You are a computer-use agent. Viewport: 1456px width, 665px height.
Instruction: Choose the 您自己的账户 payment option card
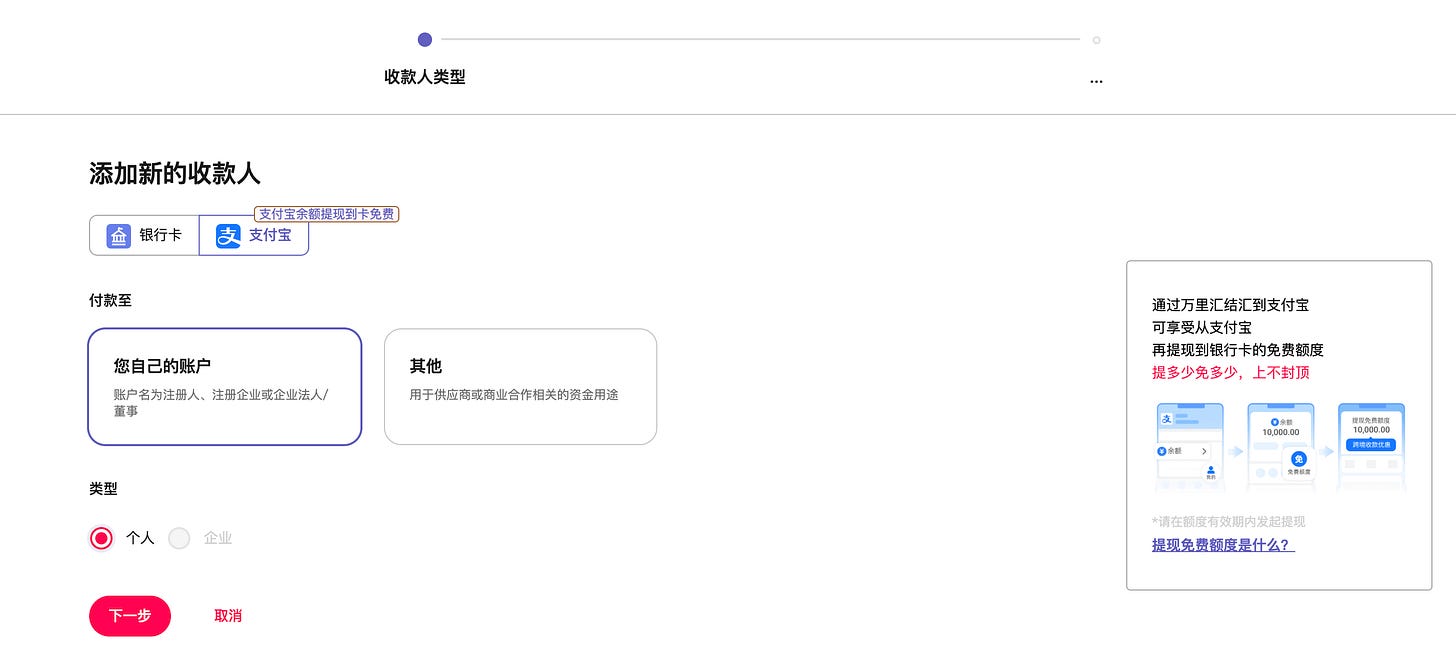click(x=225, y=386)
